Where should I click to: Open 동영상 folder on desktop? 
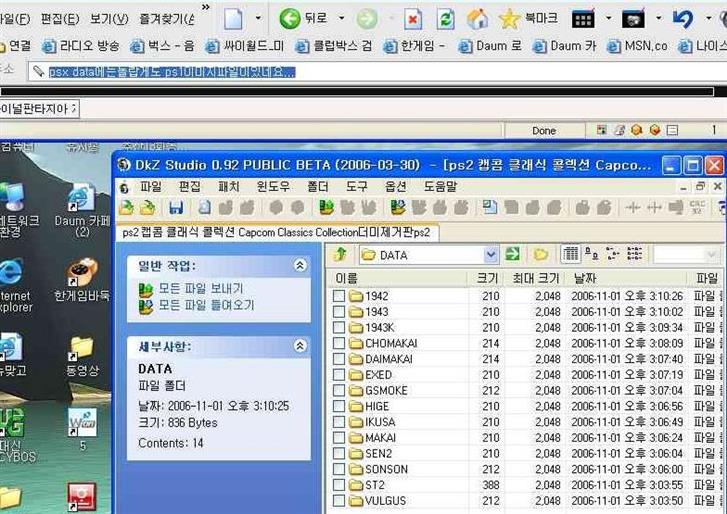(82, 356)
